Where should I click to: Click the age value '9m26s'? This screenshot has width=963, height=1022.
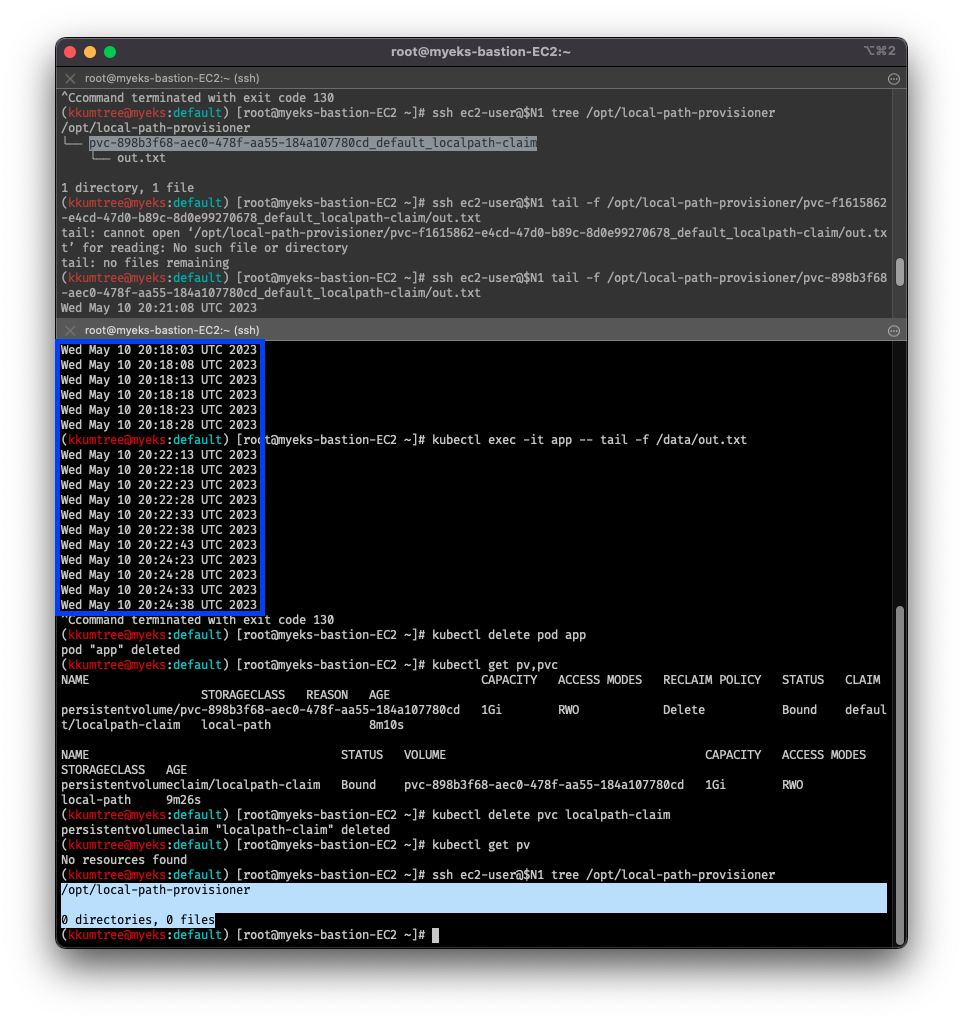(x=183, y=800)
